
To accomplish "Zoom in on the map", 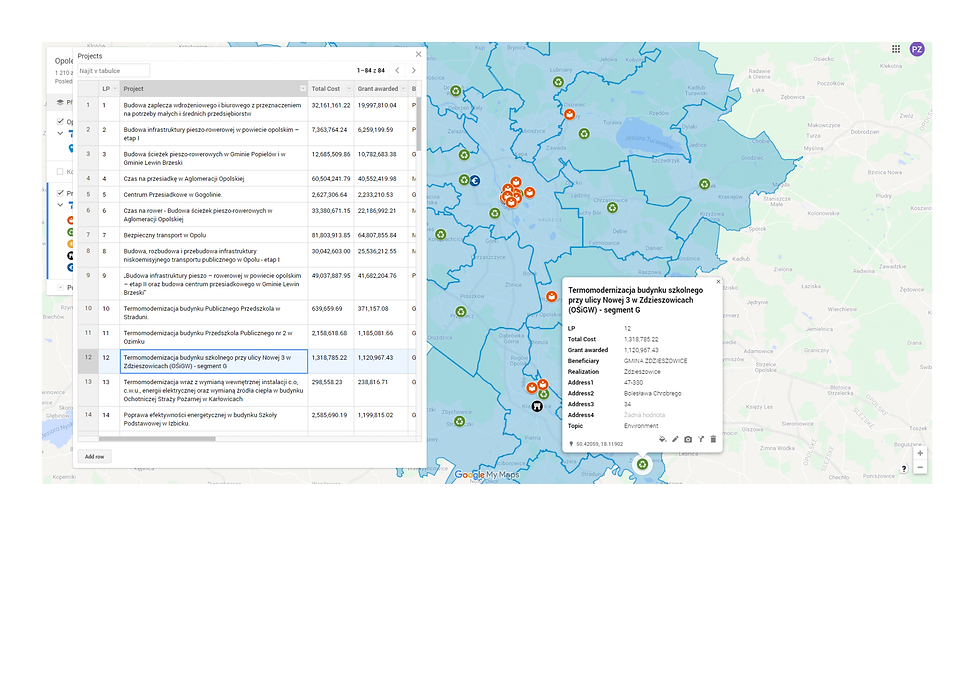I will click(x=920, y=453).
